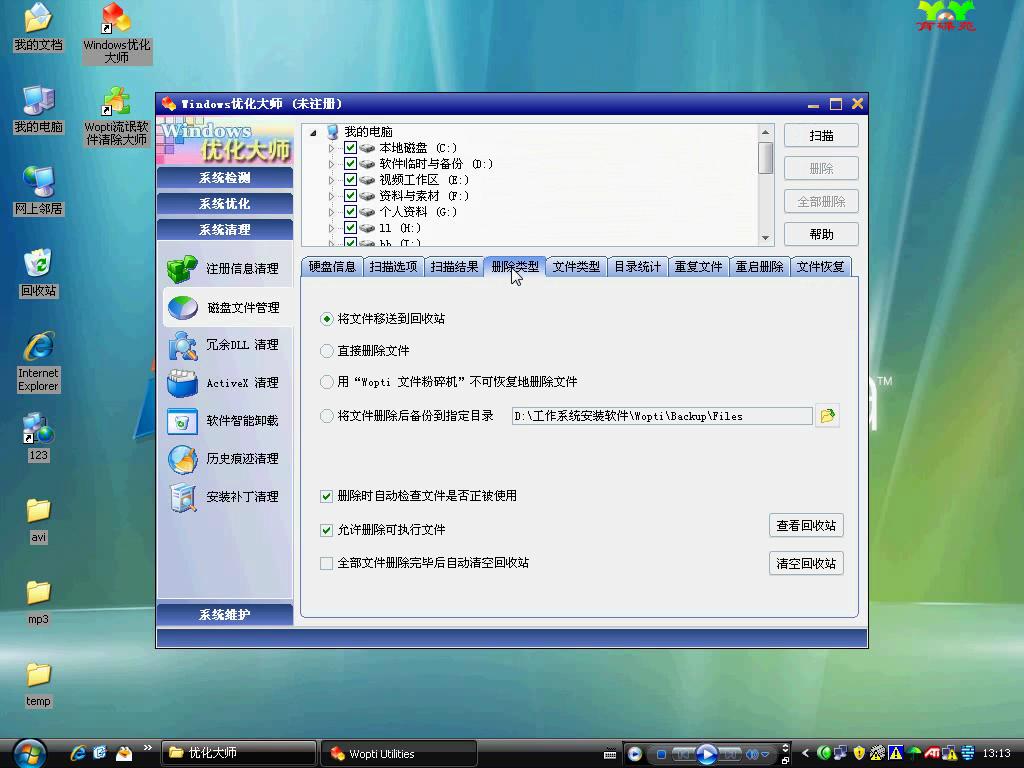The width and height of the screenshot is (1024, 768).
Task: Open 安装补丁清理 tool
Action: point(223,496)
